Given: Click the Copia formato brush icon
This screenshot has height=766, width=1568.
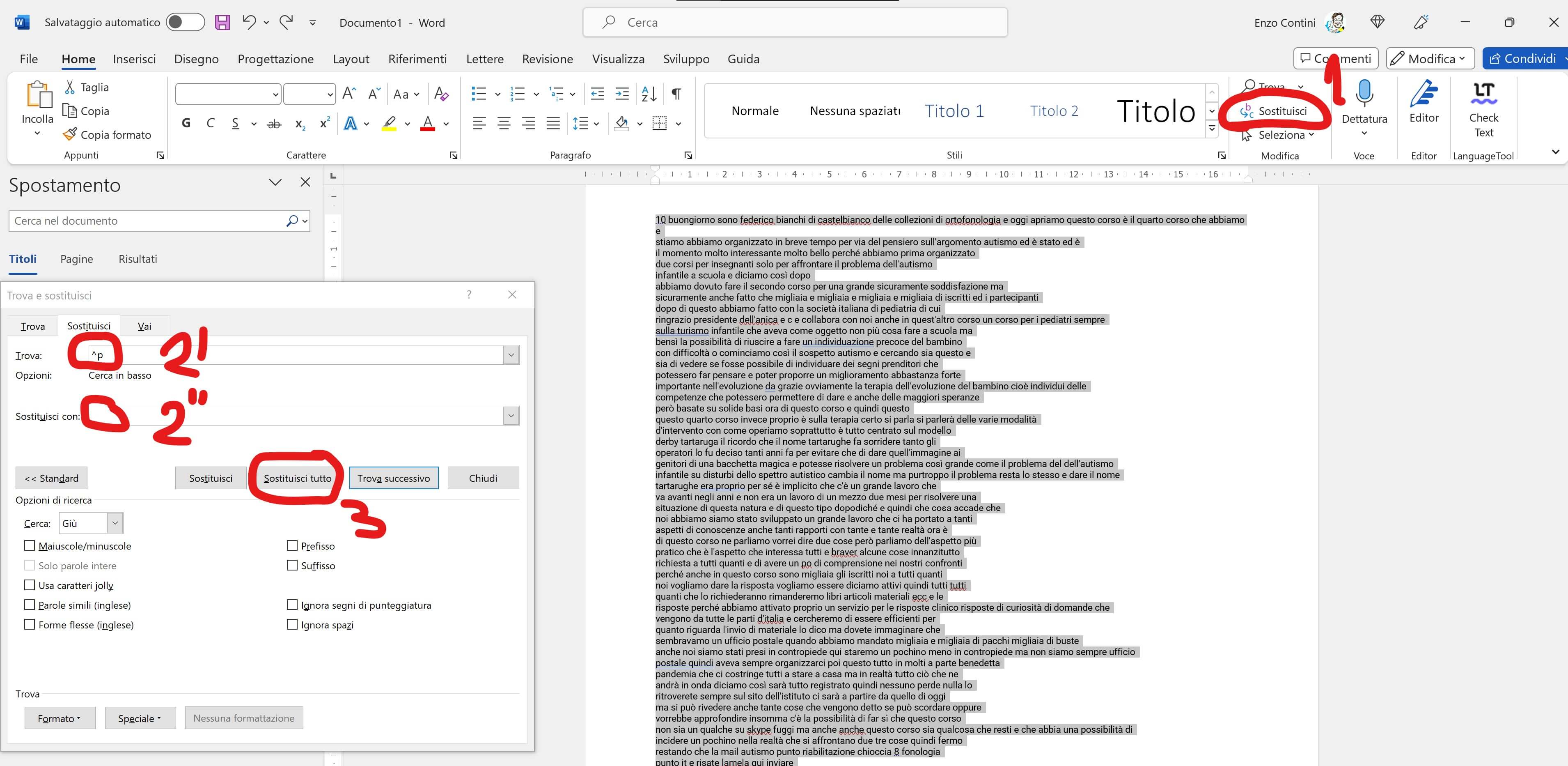Looking at the screenshot, I should [70, 135].
